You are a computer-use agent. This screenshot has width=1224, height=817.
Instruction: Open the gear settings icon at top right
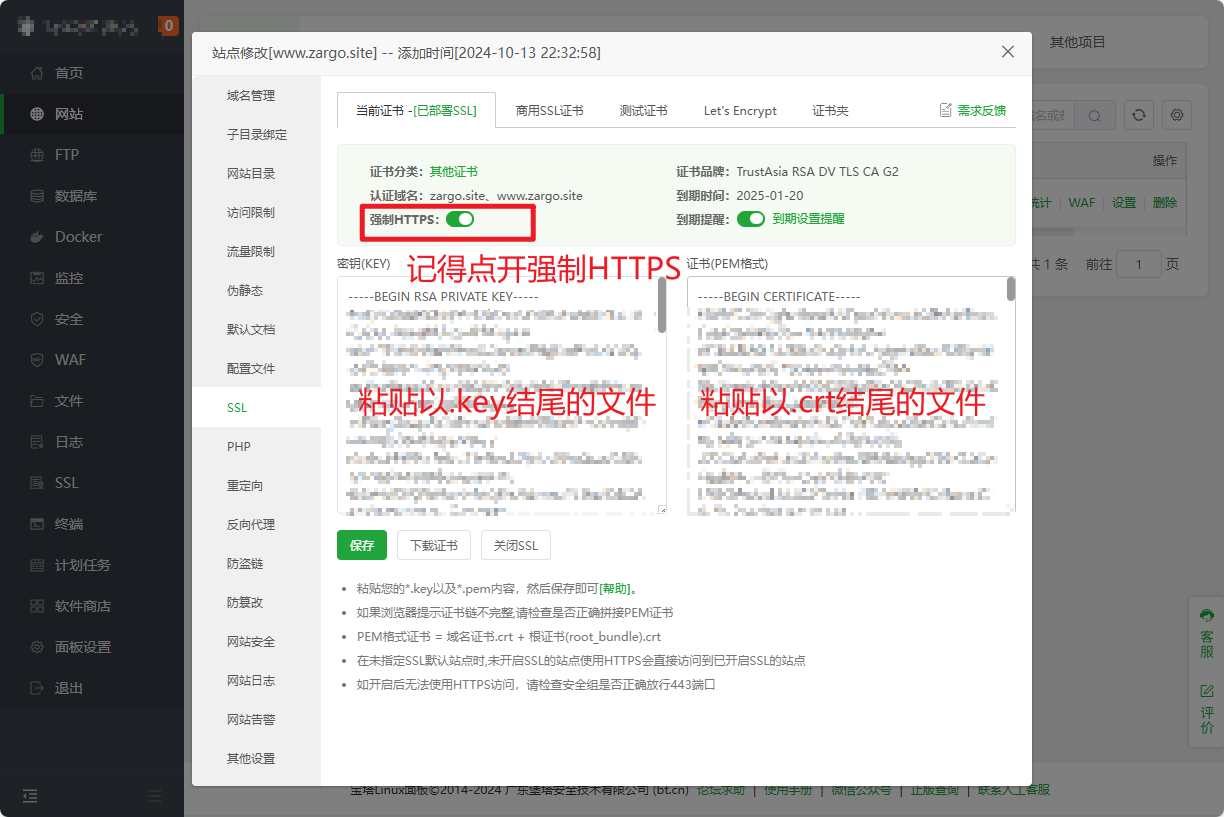pyautogui.click(x=1177, y=115)
